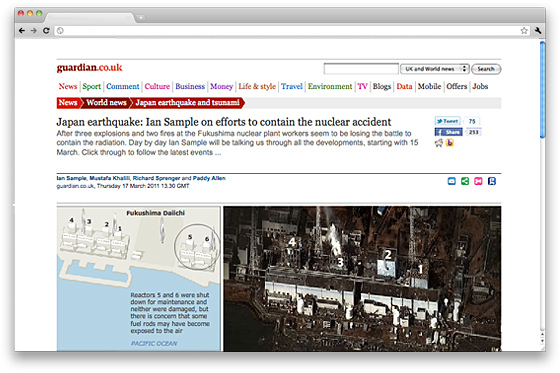The height and width of the screenshot is (373, 560).
Task: Open the Travel section
Action: [x=292, y=86]
